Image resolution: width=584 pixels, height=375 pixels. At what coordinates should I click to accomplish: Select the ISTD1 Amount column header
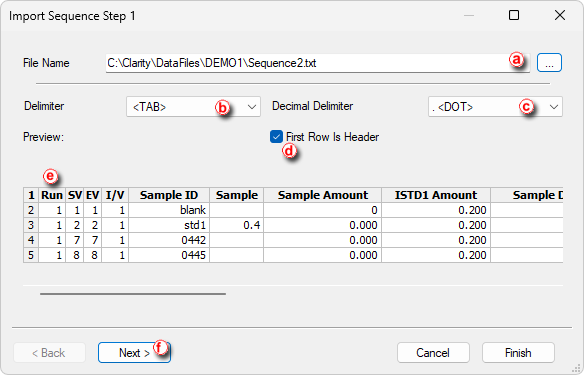point(436,195)
